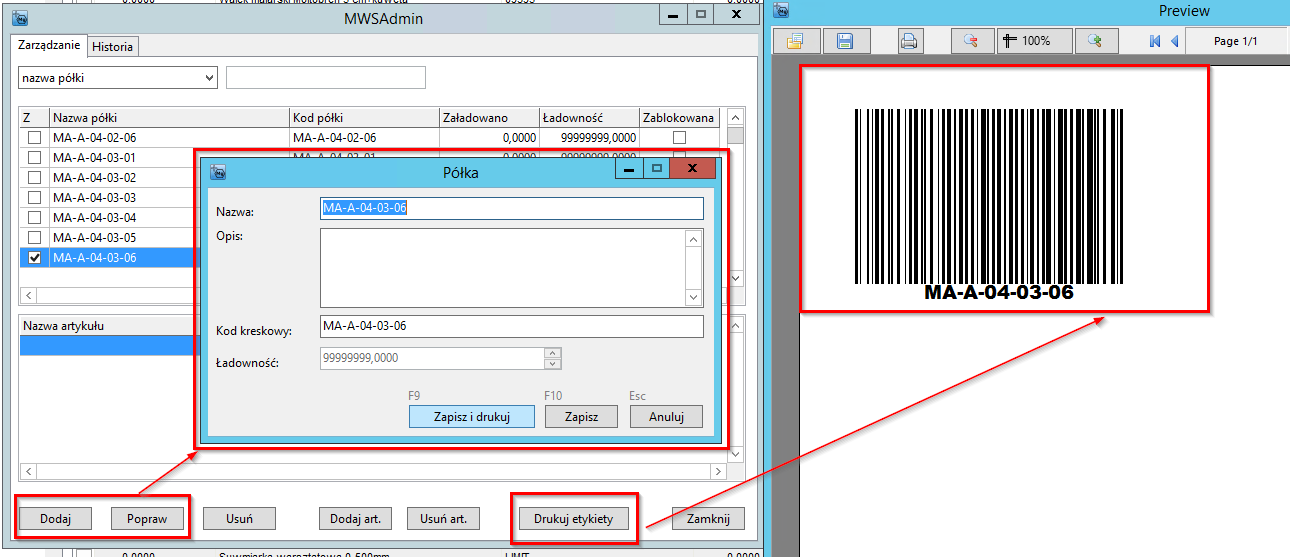Click the Usuń button
This screenshot has height=557, width=1290.
[x=239, y=519]
